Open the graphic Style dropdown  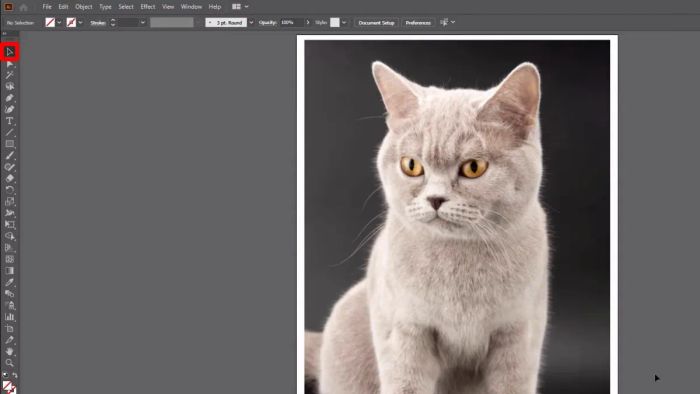click(x=344, y=22)
